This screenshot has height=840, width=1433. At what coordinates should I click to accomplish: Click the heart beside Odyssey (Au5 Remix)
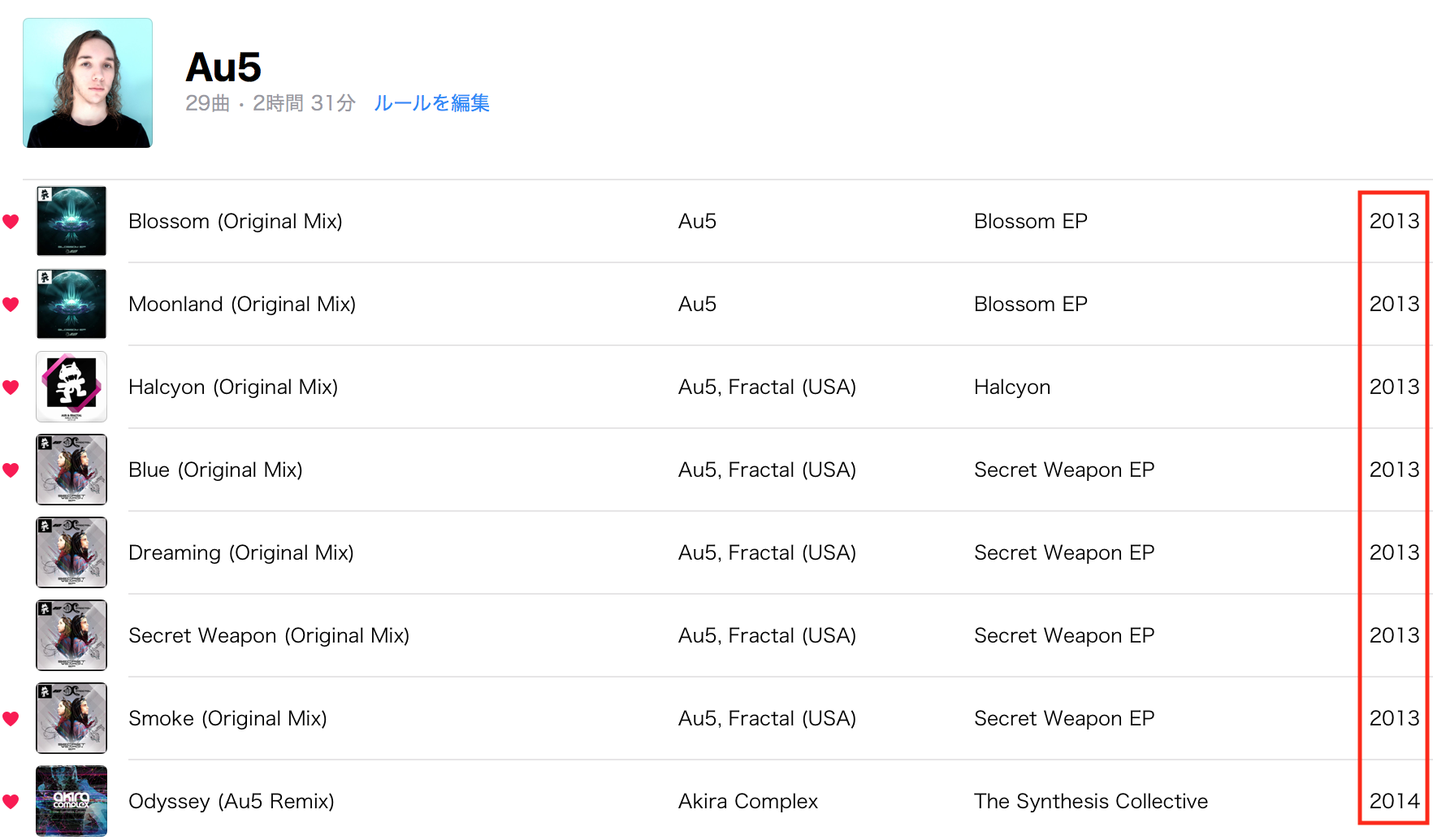tap(11, 801)
